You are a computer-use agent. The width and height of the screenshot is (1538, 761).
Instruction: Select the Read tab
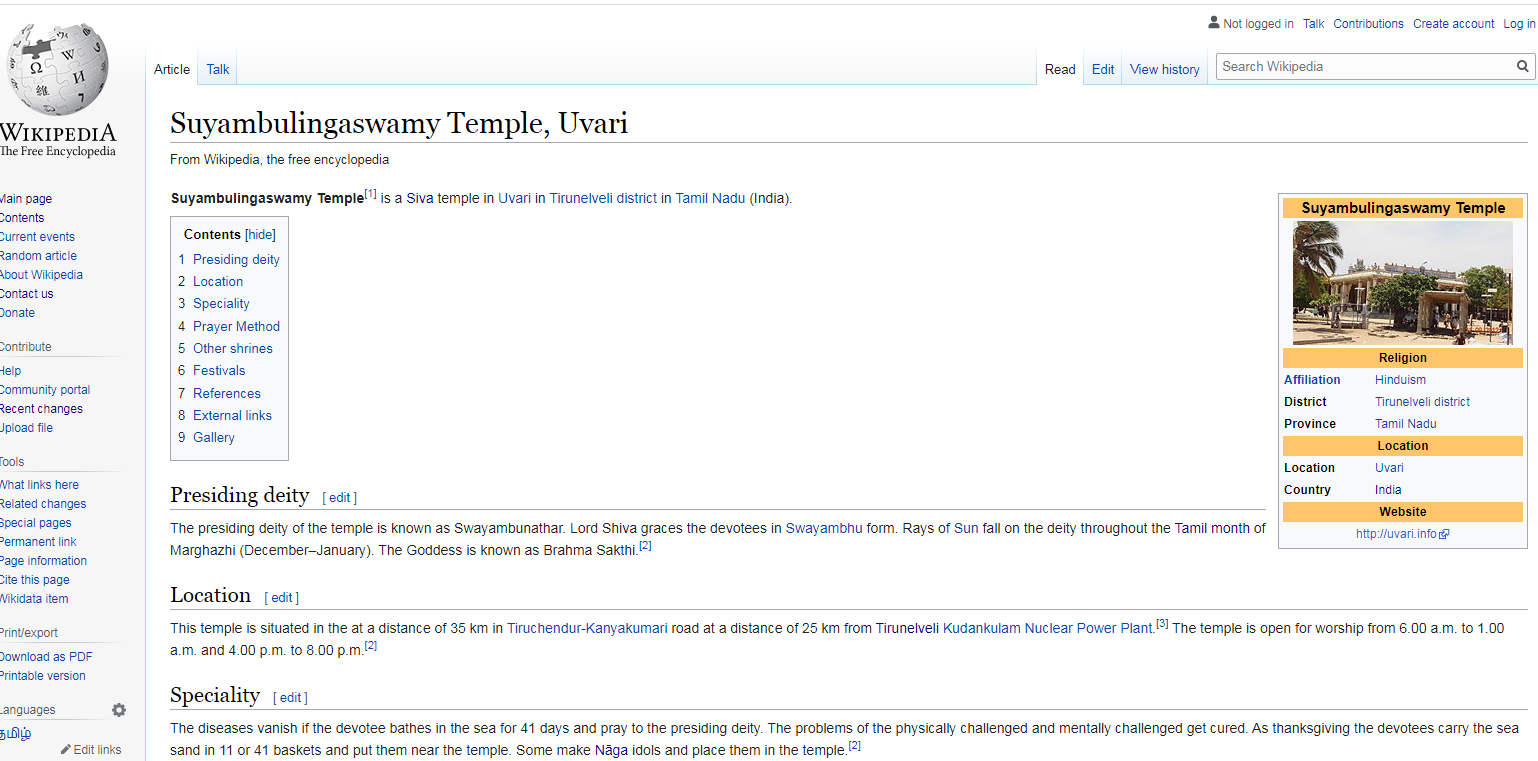tap(1060, 69)
